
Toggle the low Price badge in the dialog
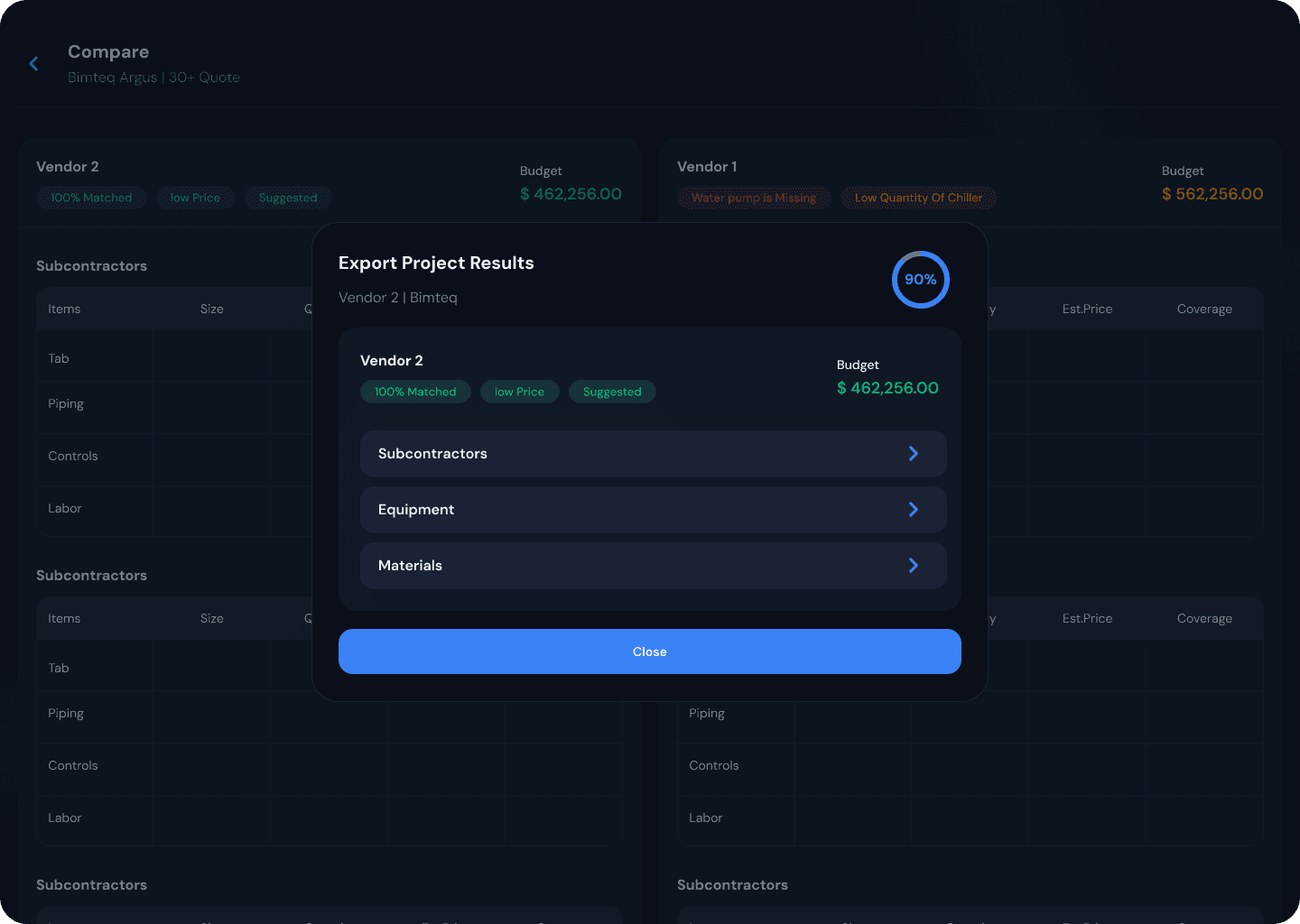pyautogui.click(x=519, y=392)
